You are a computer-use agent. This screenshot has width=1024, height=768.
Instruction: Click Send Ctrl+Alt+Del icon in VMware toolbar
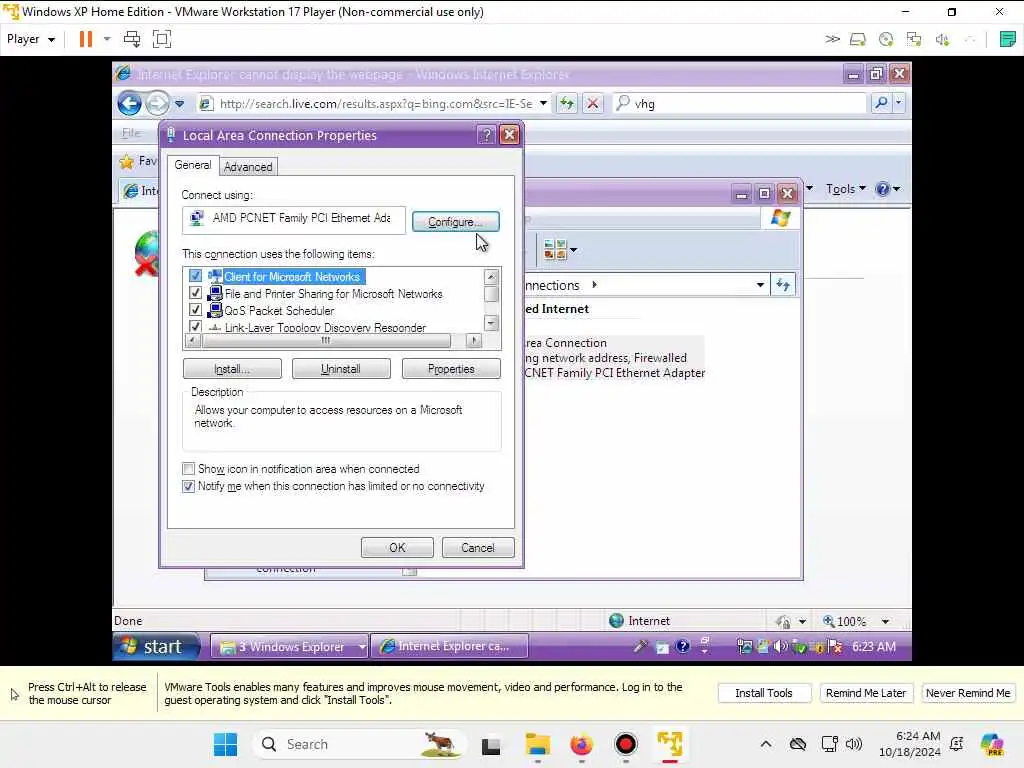(x=132, y=39)
